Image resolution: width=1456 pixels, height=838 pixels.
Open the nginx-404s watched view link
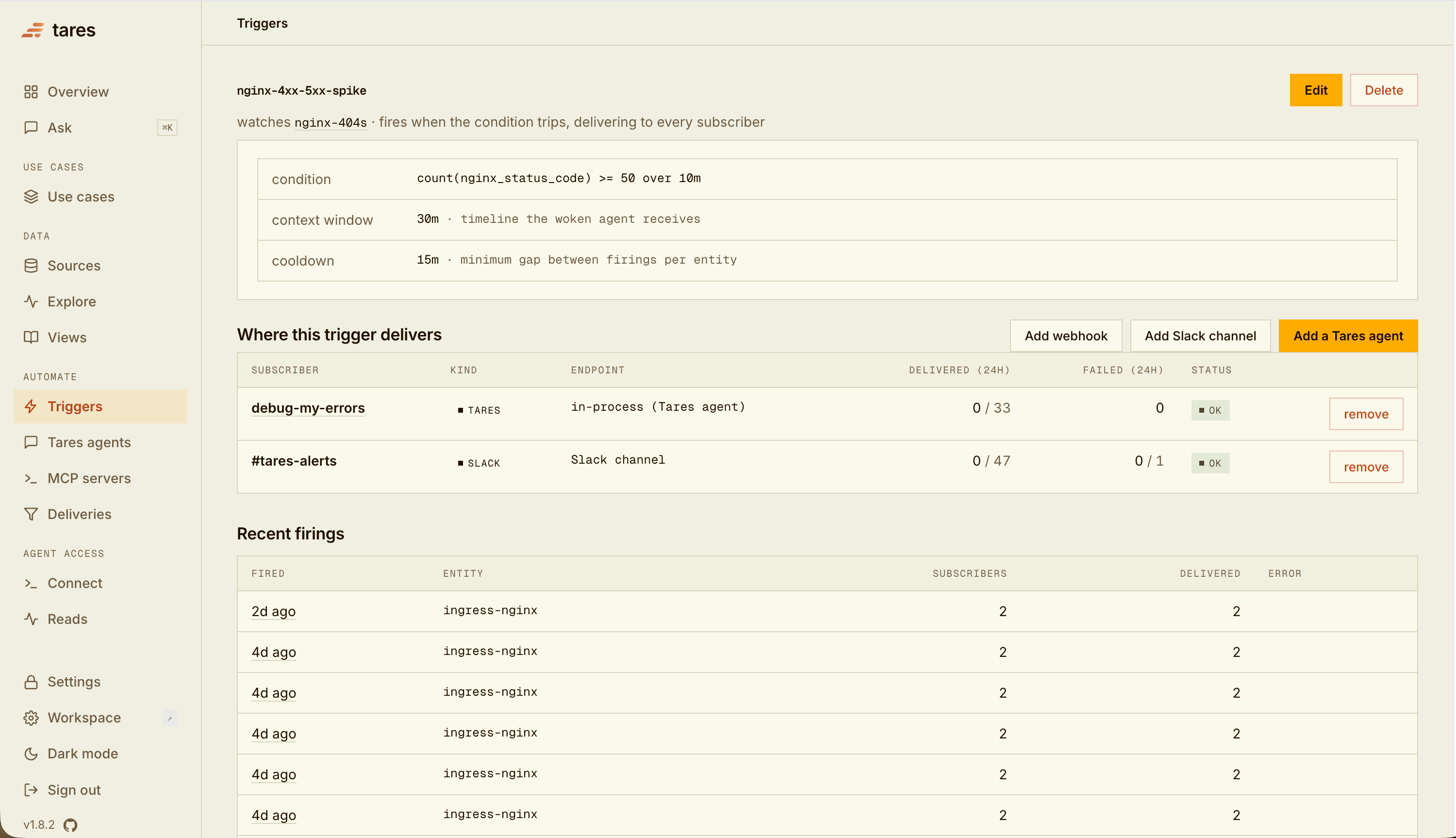click(330, 122)
